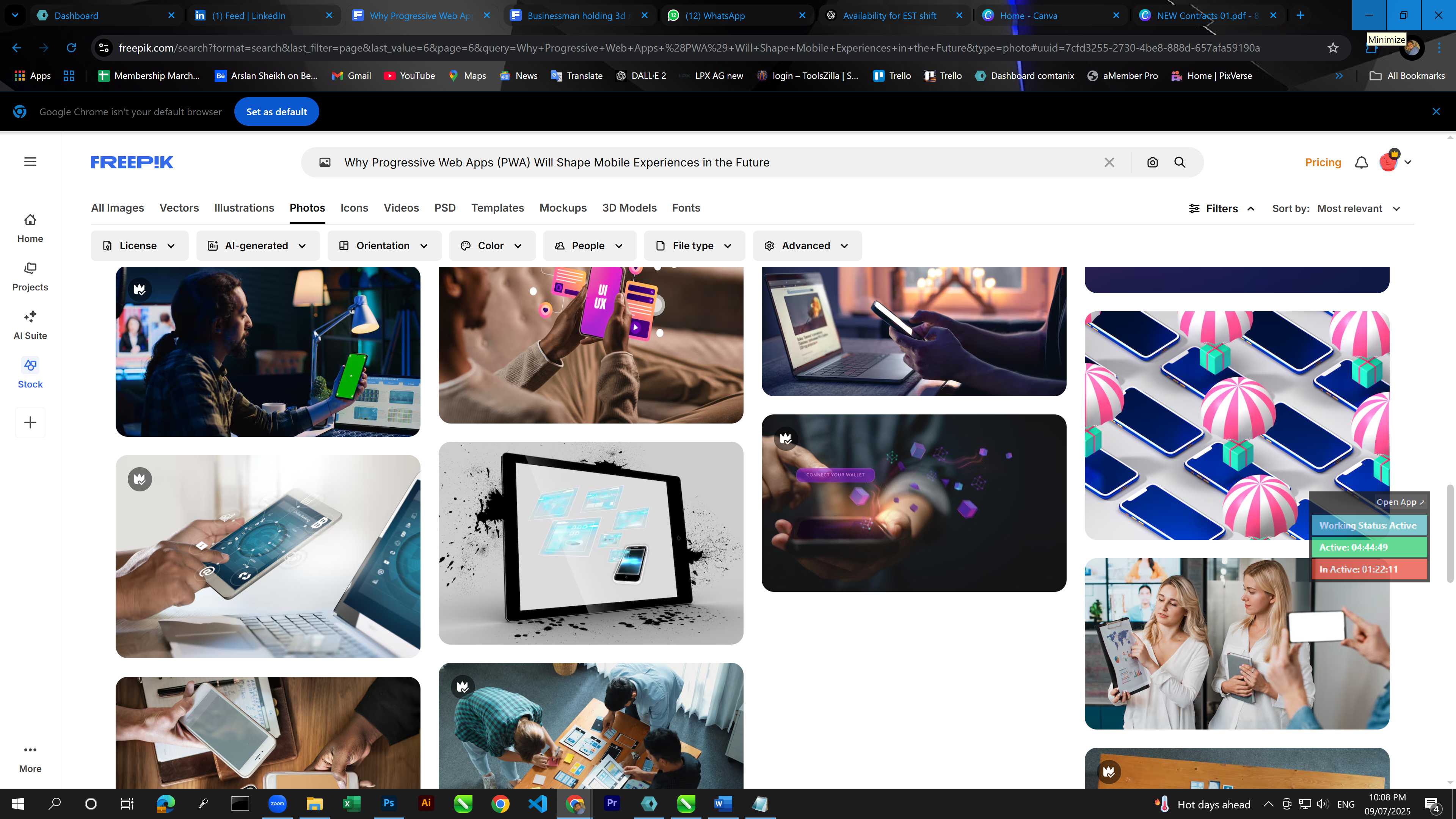Expand File type filter dropdown

tap(695, 246)
